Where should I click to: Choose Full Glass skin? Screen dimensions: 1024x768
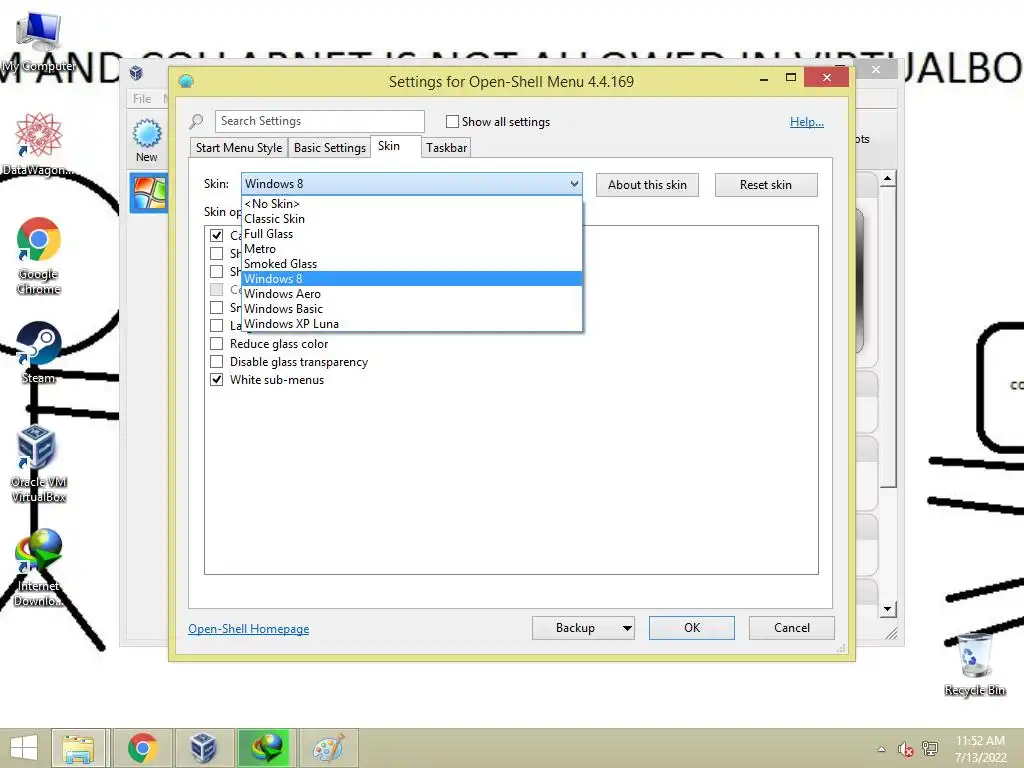click(411, 234)
